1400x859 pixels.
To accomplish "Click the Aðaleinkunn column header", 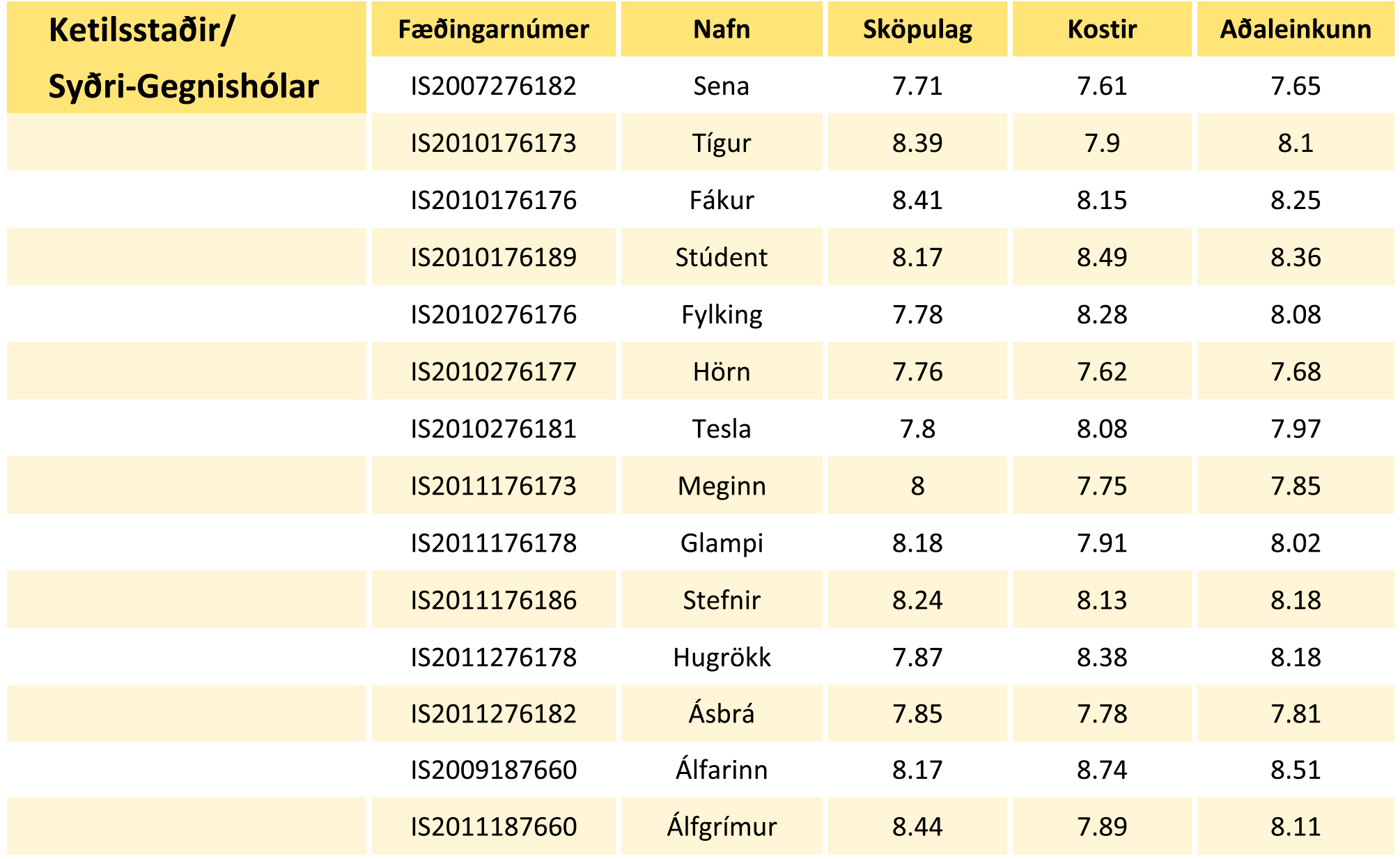I will coord(1296,29).
